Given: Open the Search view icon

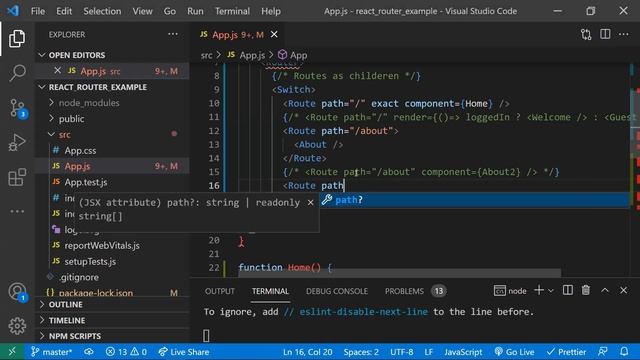Looking at the screenshot, I should point(17,73).
